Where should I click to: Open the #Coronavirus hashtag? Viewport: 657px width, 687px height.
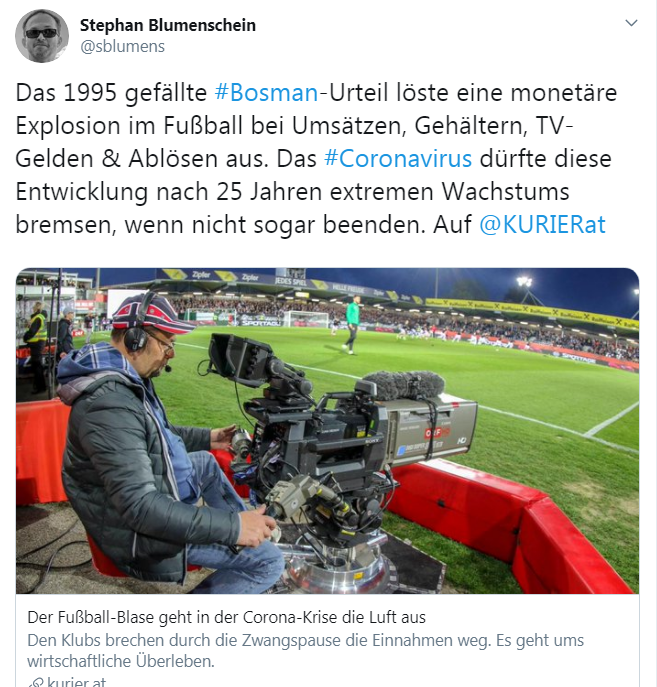point(398,159)
